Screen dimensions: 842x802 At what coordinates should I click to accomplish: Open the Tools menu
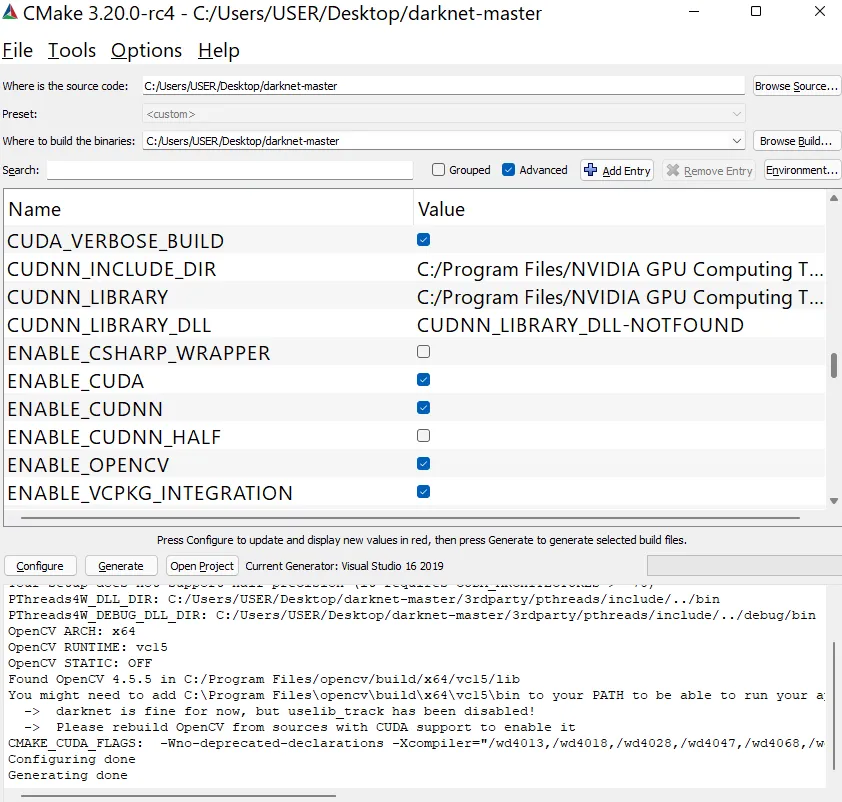tap(72, 50)
